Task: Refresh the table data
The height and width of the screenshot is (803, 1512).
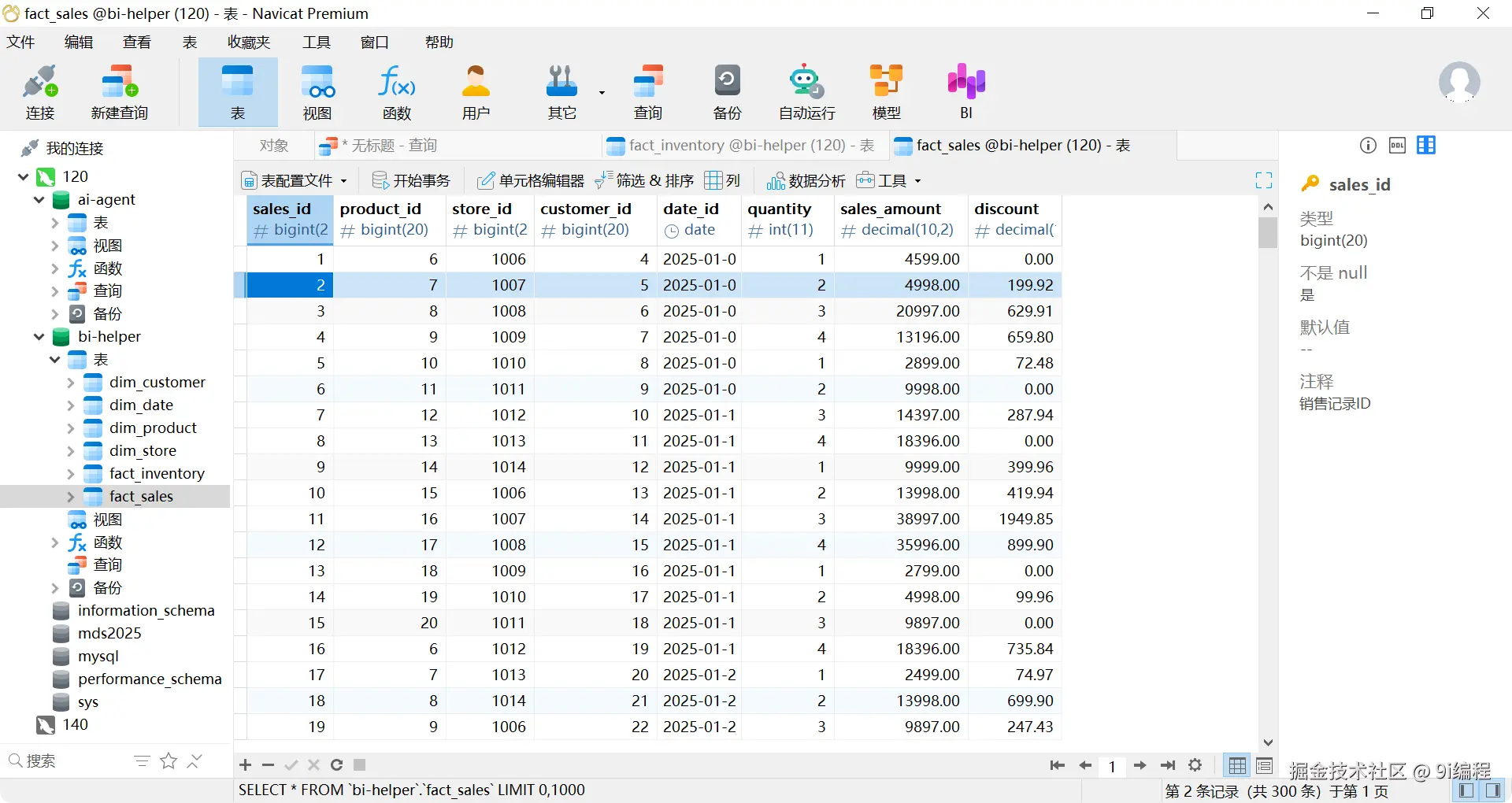Action: point(336,764)
